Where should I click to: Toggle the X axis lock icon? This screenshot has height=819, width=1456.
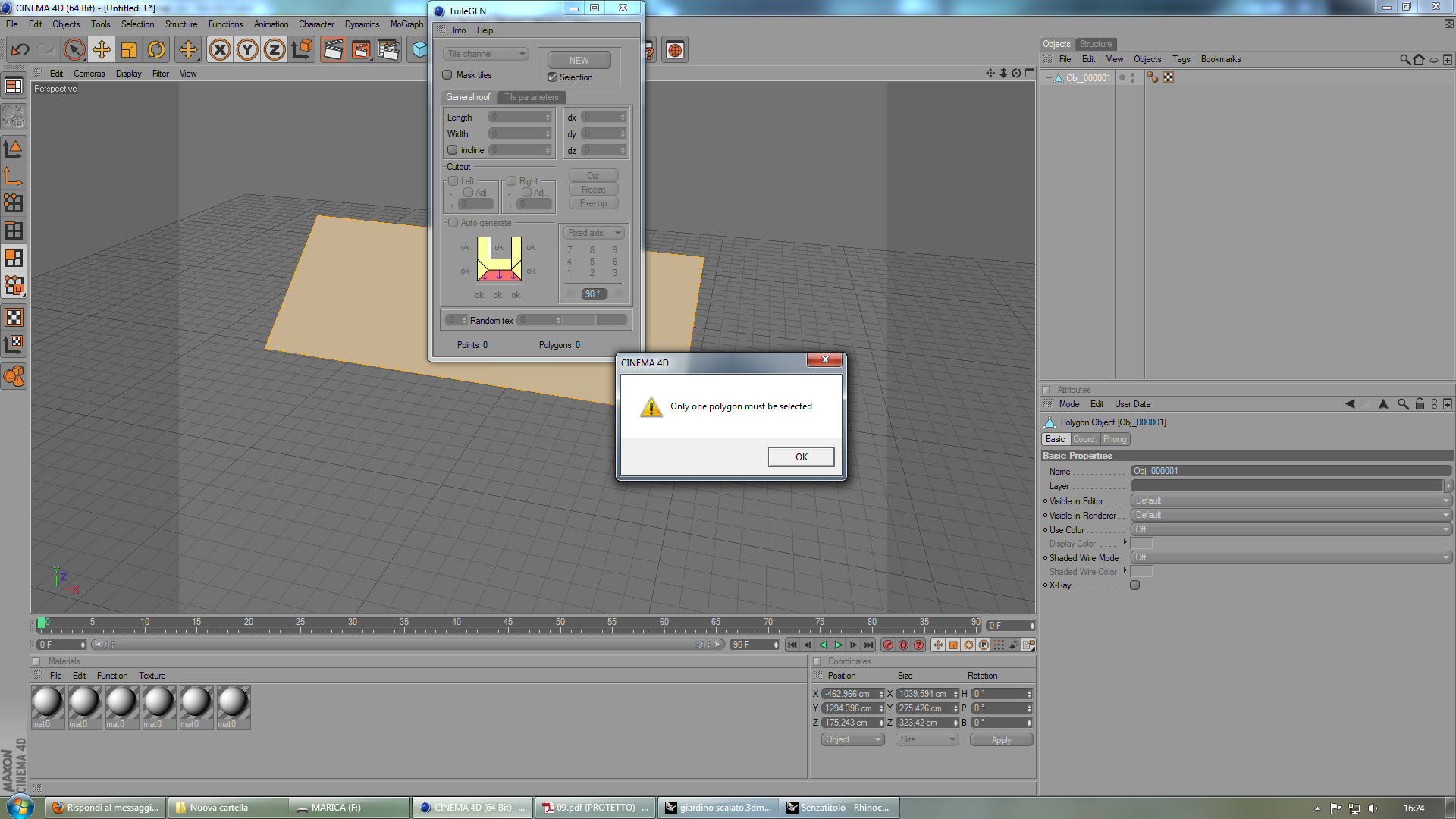click(x=220, y=50)
